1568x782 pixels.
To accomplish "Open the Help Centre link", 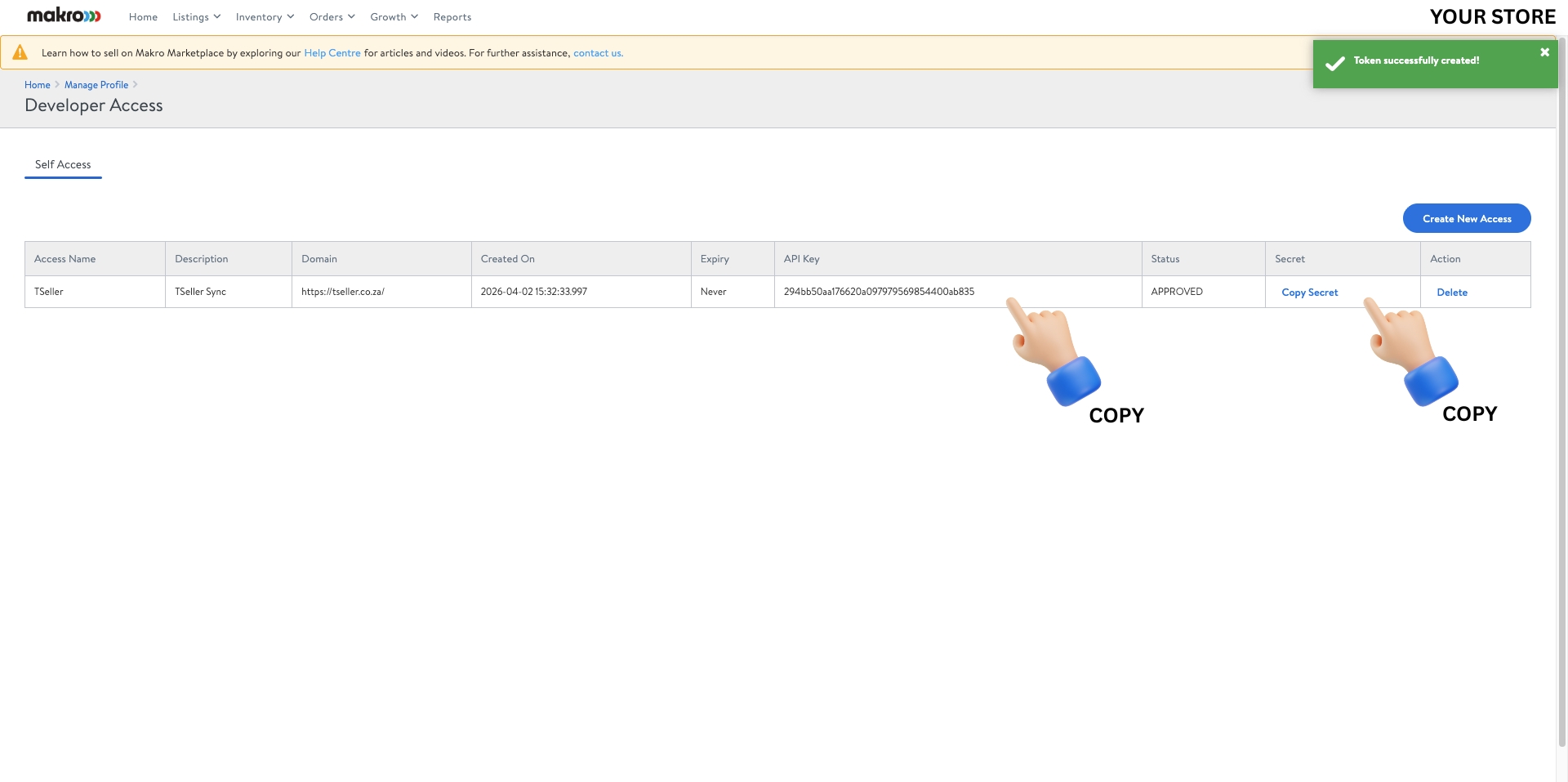I will 332,52.
